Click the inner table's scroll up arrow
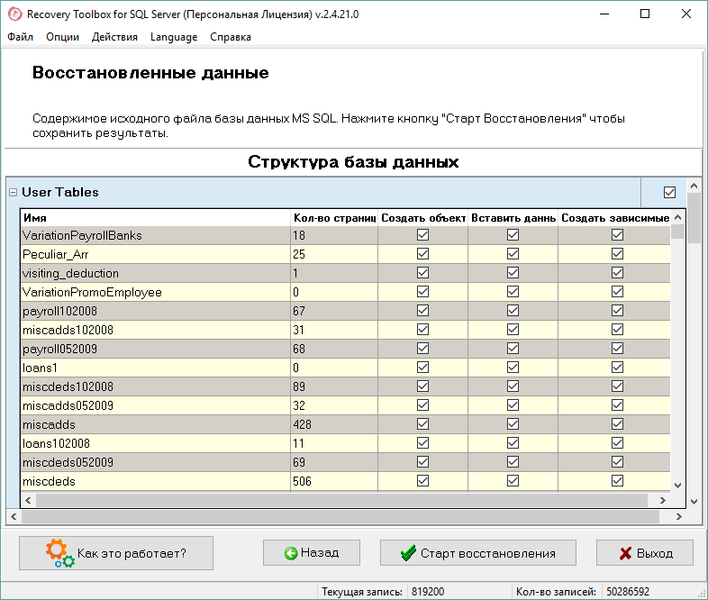The height and width of the screenshot is (600, 708). click(678, 218)
